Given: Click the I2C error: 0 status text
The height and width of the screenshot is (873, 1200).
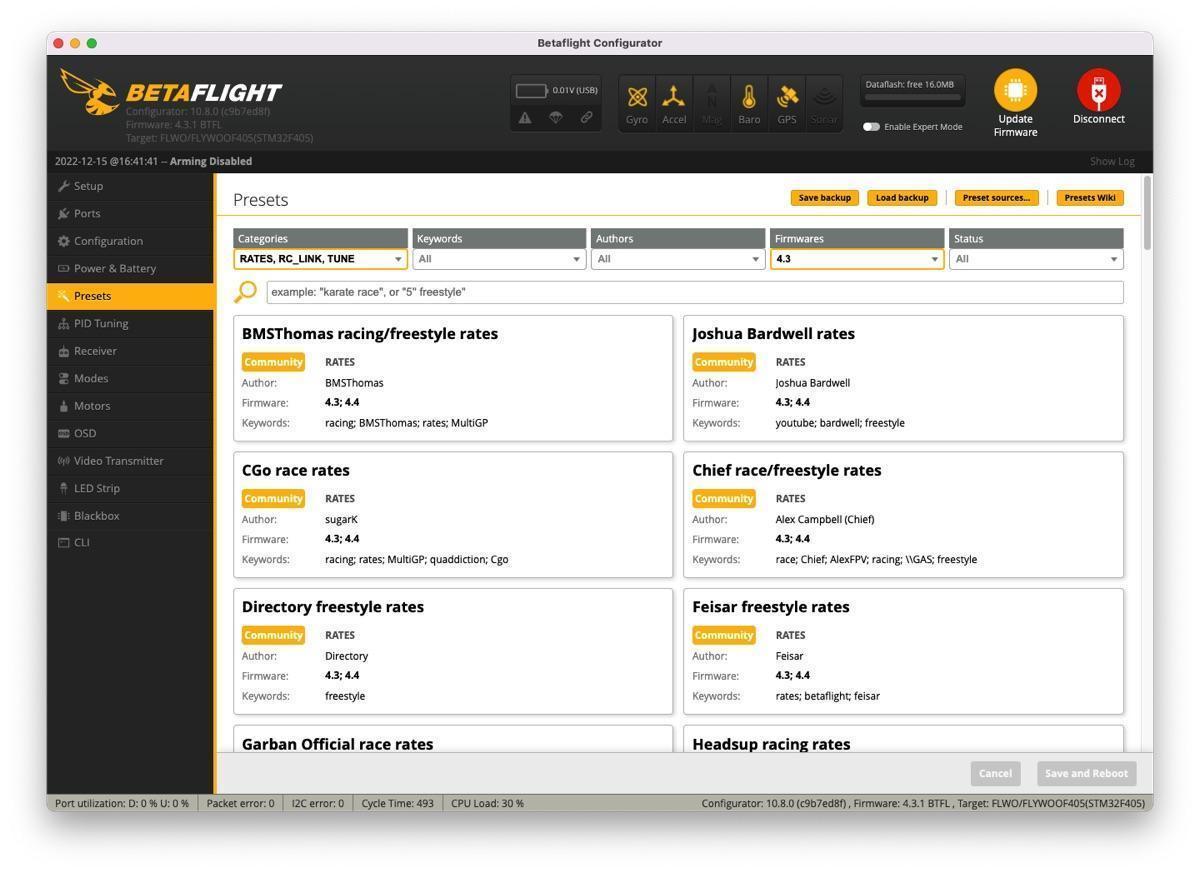Looking at the screenshot, I should 318,803.
